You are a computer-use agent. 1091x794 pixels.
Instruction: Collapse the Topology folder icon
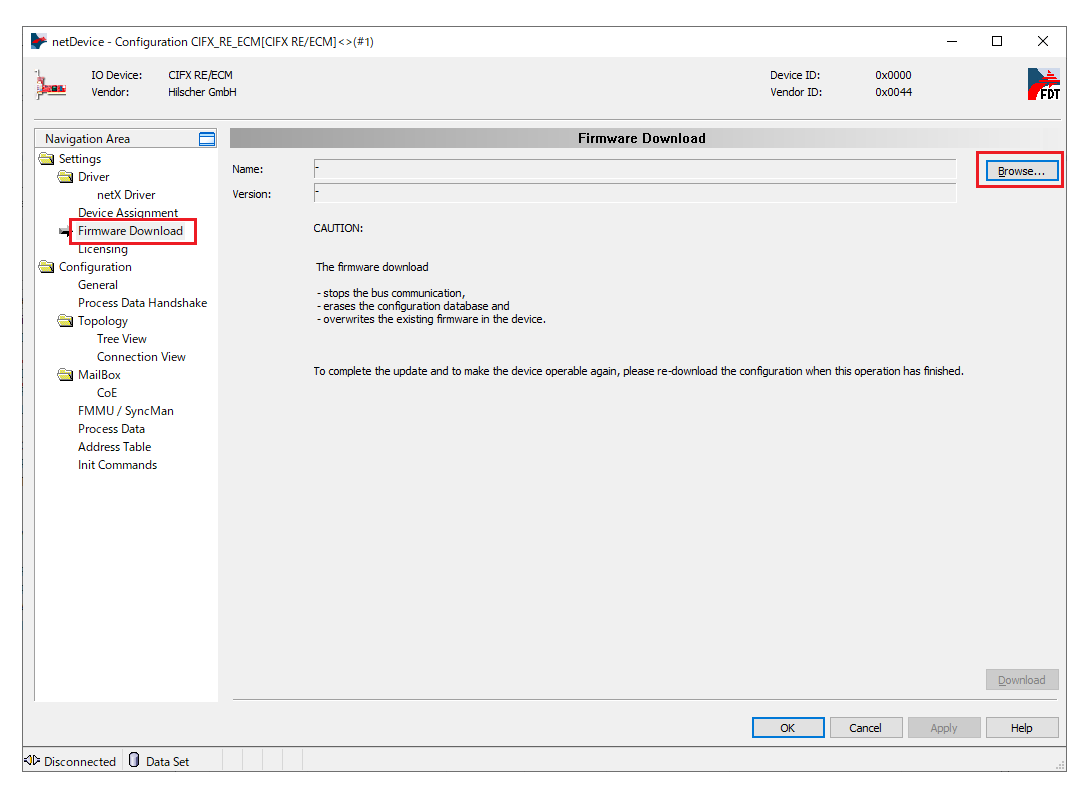pyautogui.click(x=66, y=321)
